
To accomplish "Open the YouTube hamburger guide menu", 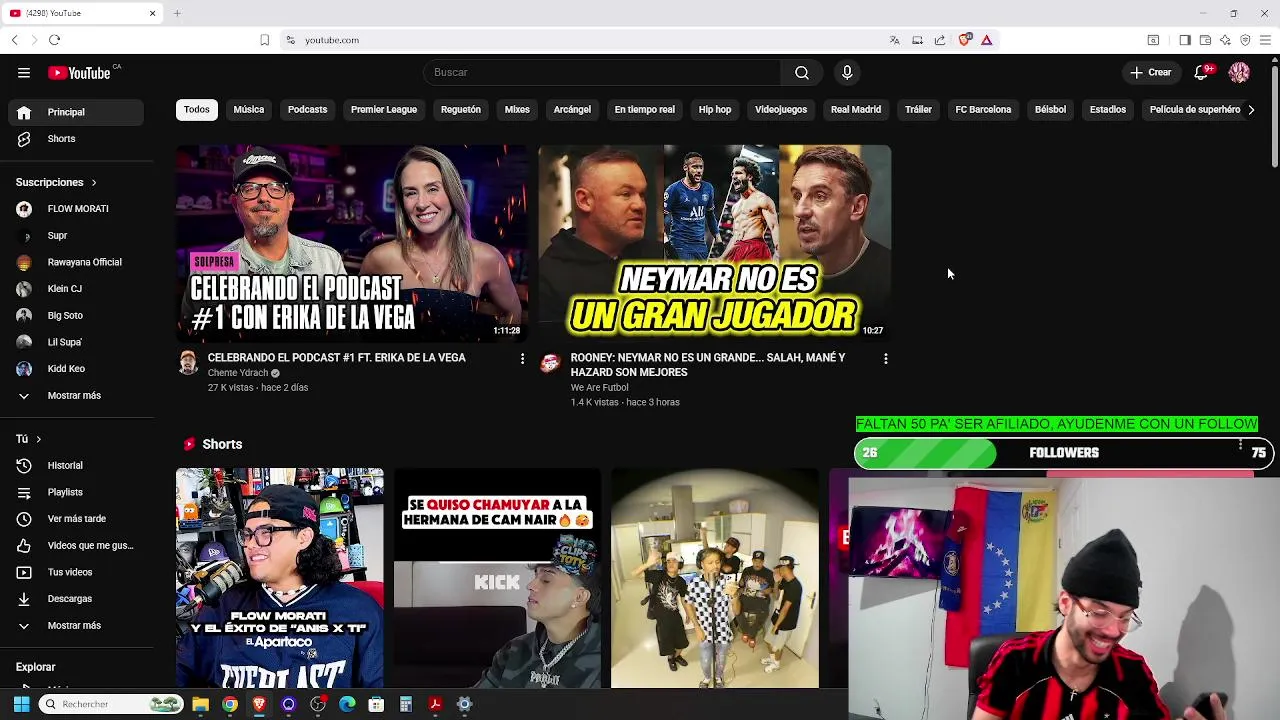I will pyautogui.click(x=24, y=72).
